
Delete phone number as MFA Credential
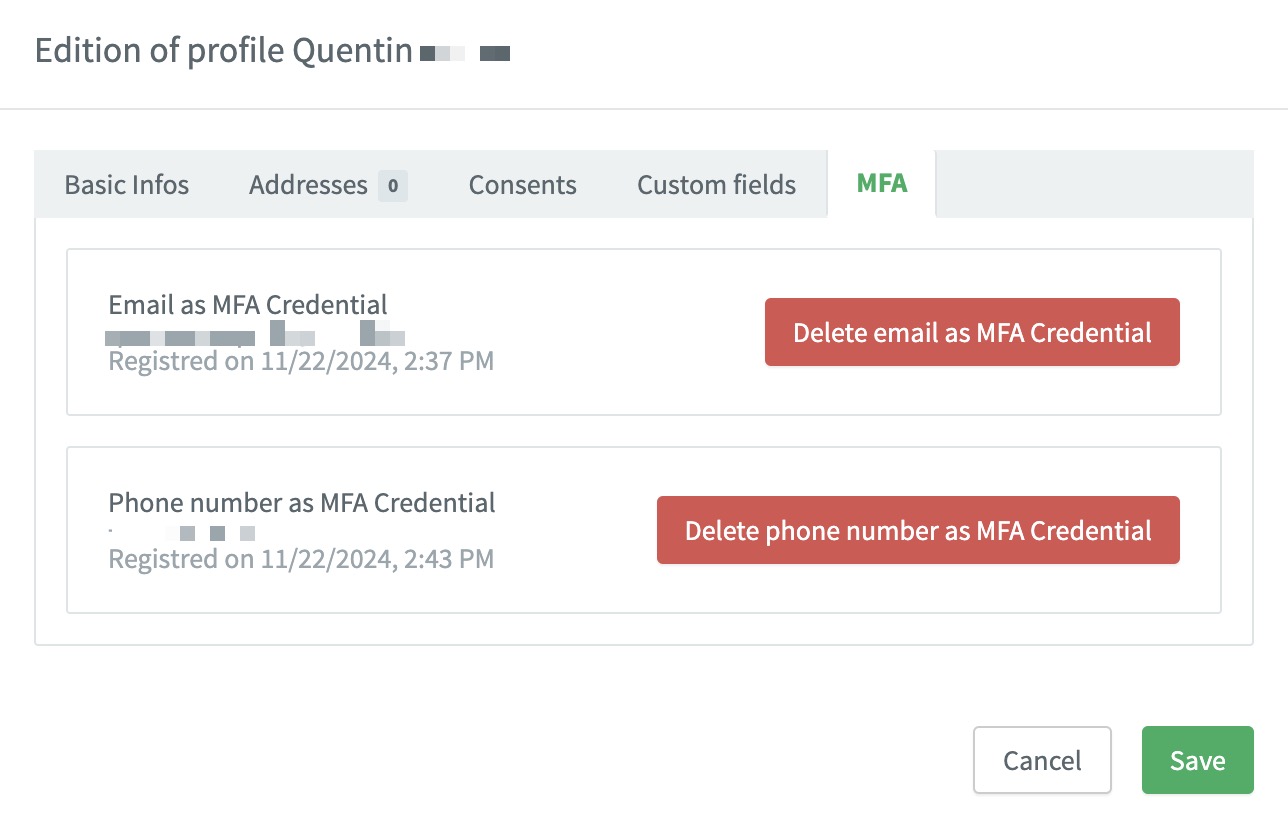[918, 530]
